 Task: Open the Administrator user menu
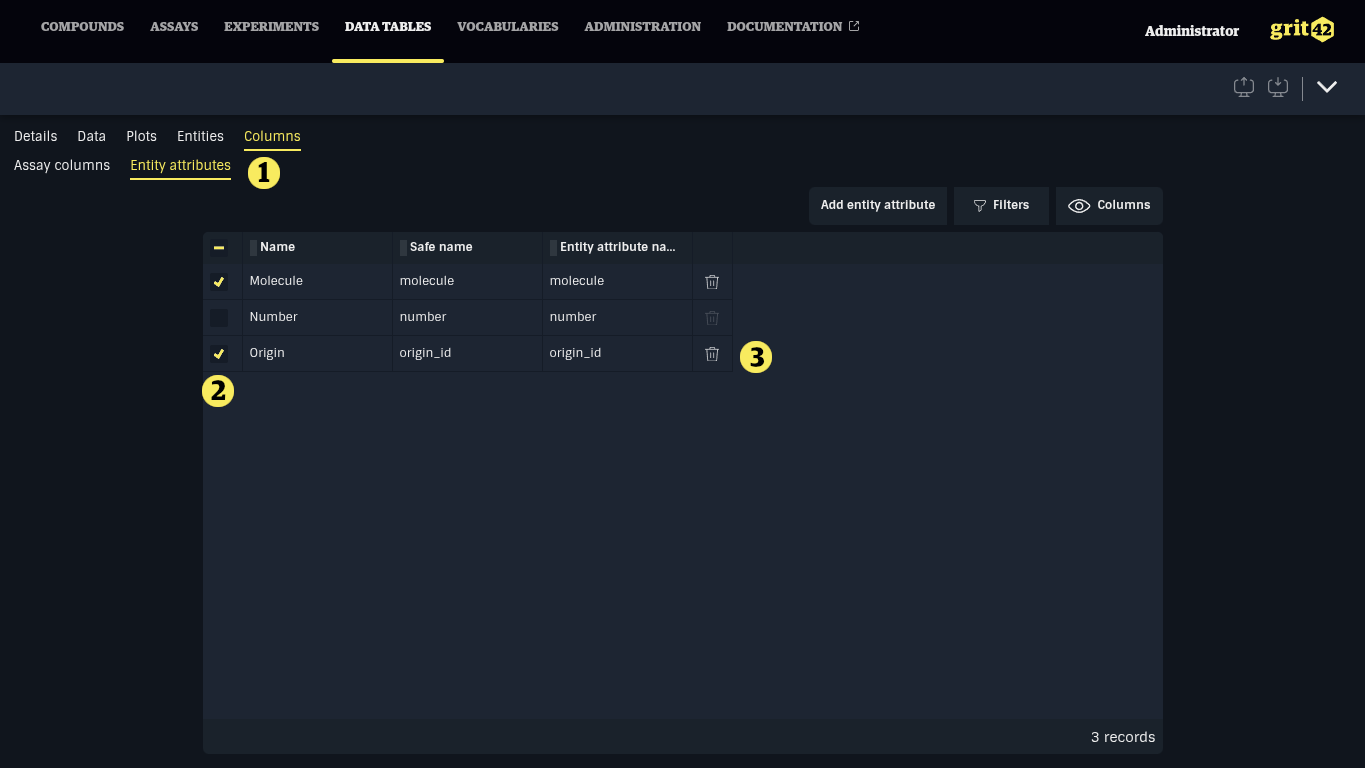click(x=1191, y=31)
